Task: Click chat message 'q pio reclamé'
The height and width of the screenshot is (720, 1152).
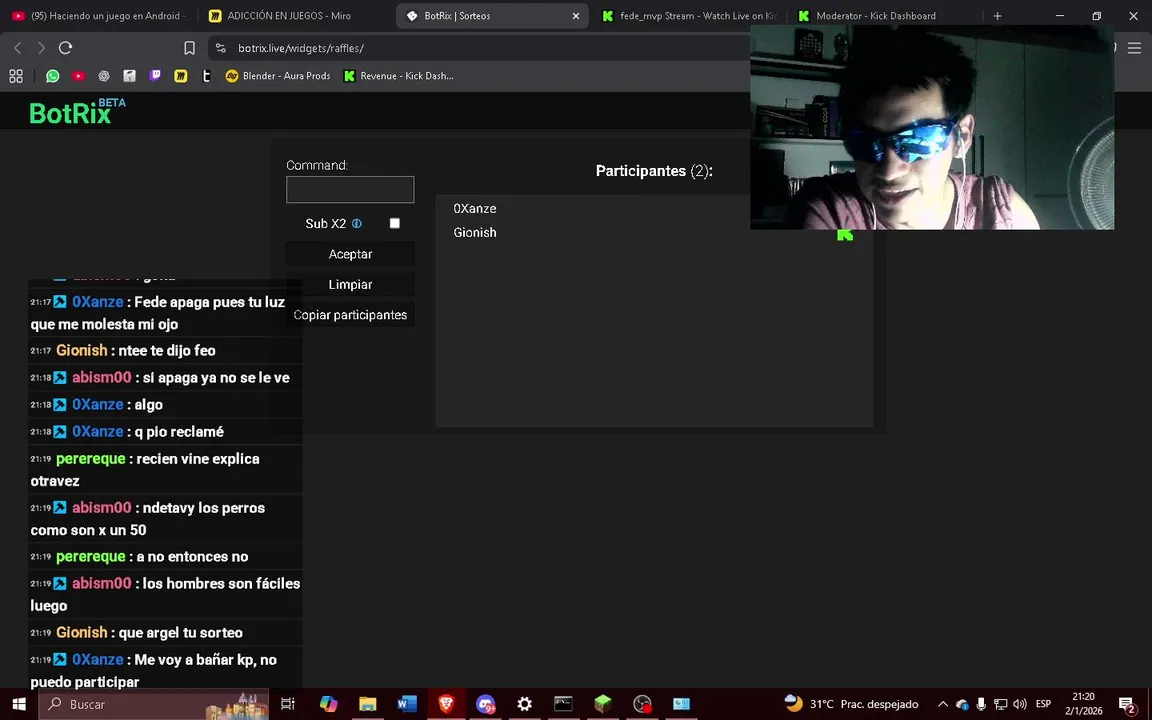Action: [x=179, y=431]
